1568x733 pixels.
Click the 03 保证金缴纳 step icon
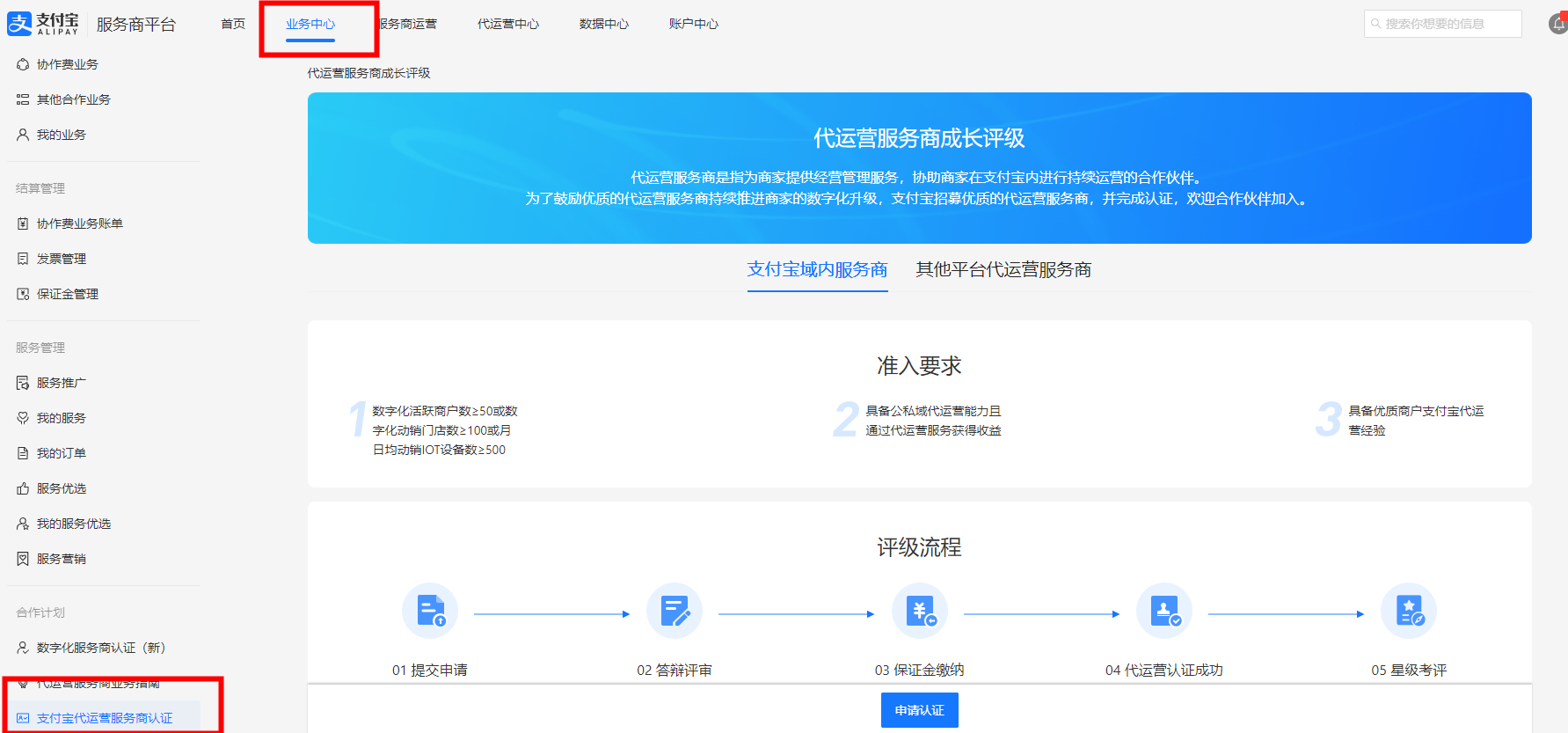coord(920,611)
